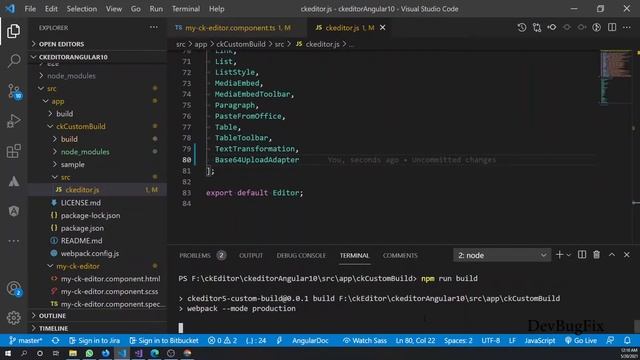This screenshot has height=360, width=640.
Task: Create a new terminal with plus icon
Action: coord(559,255)
